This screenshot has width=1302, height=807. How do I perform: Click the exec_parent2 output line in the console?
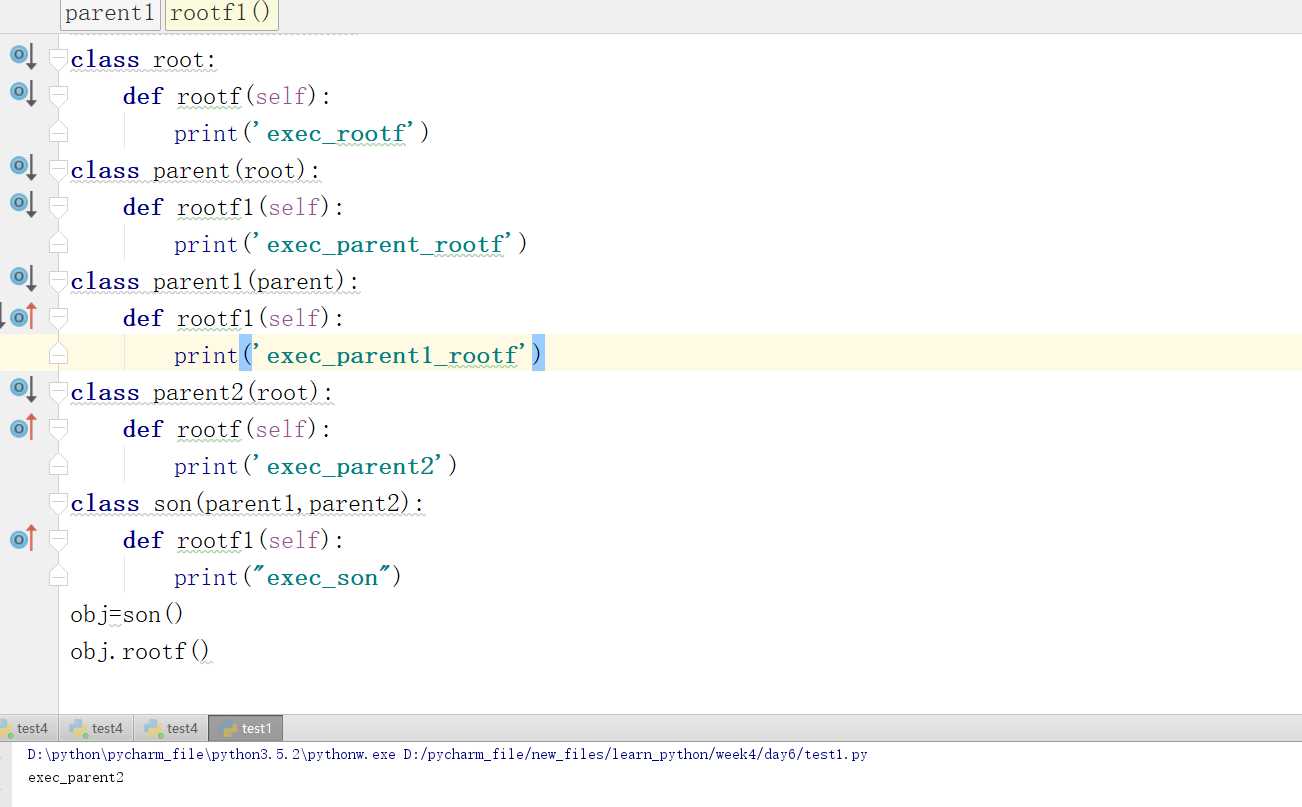(76, 777)
